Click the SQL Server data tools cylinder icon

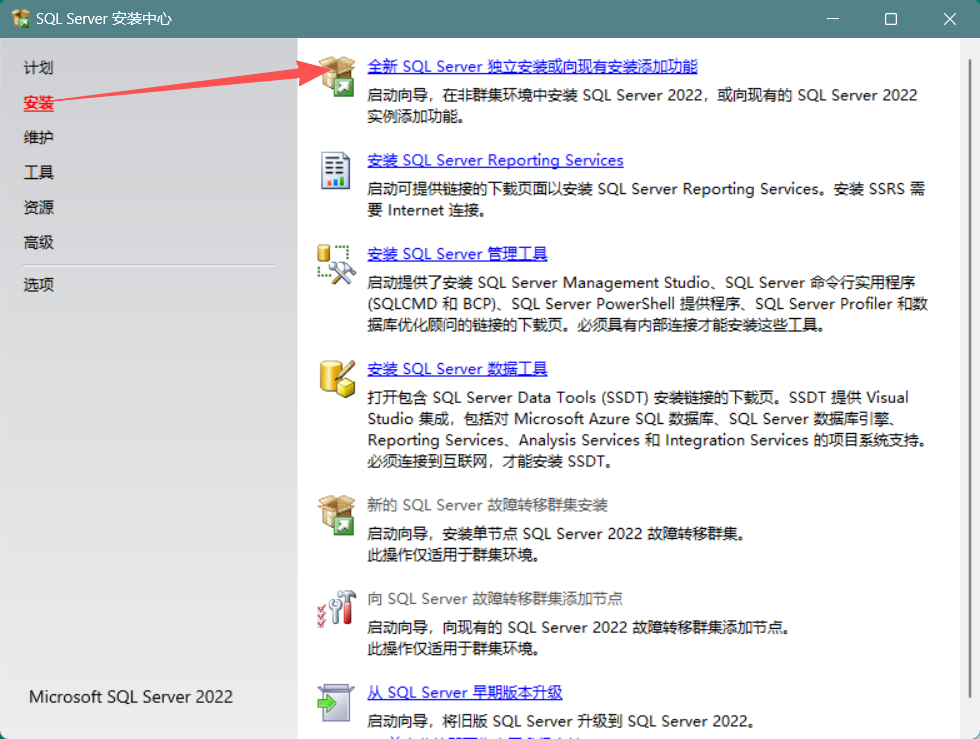(337, 379)
